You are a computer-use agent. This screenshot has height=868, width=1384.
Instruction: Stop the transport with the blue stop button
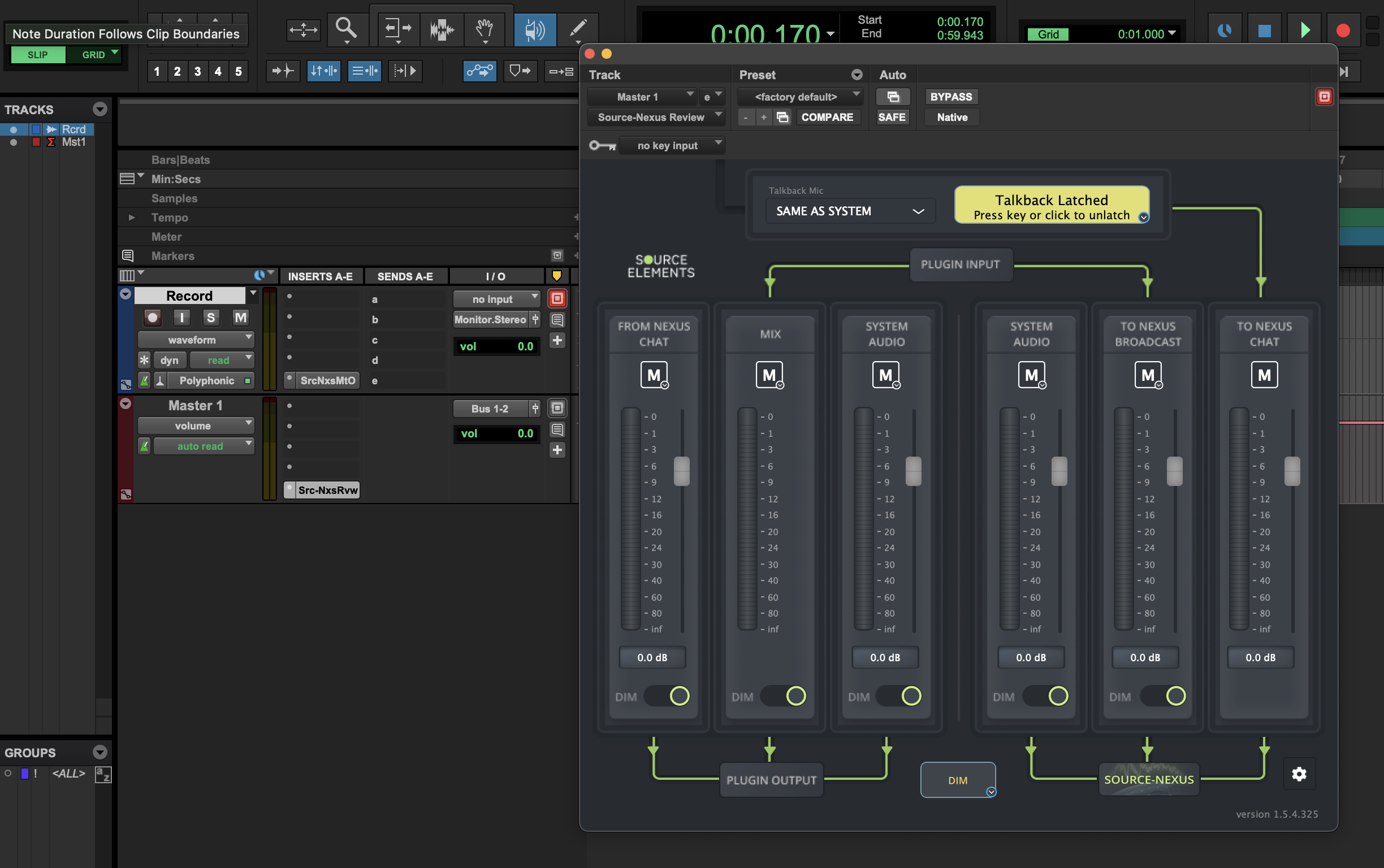point(1265,30)
